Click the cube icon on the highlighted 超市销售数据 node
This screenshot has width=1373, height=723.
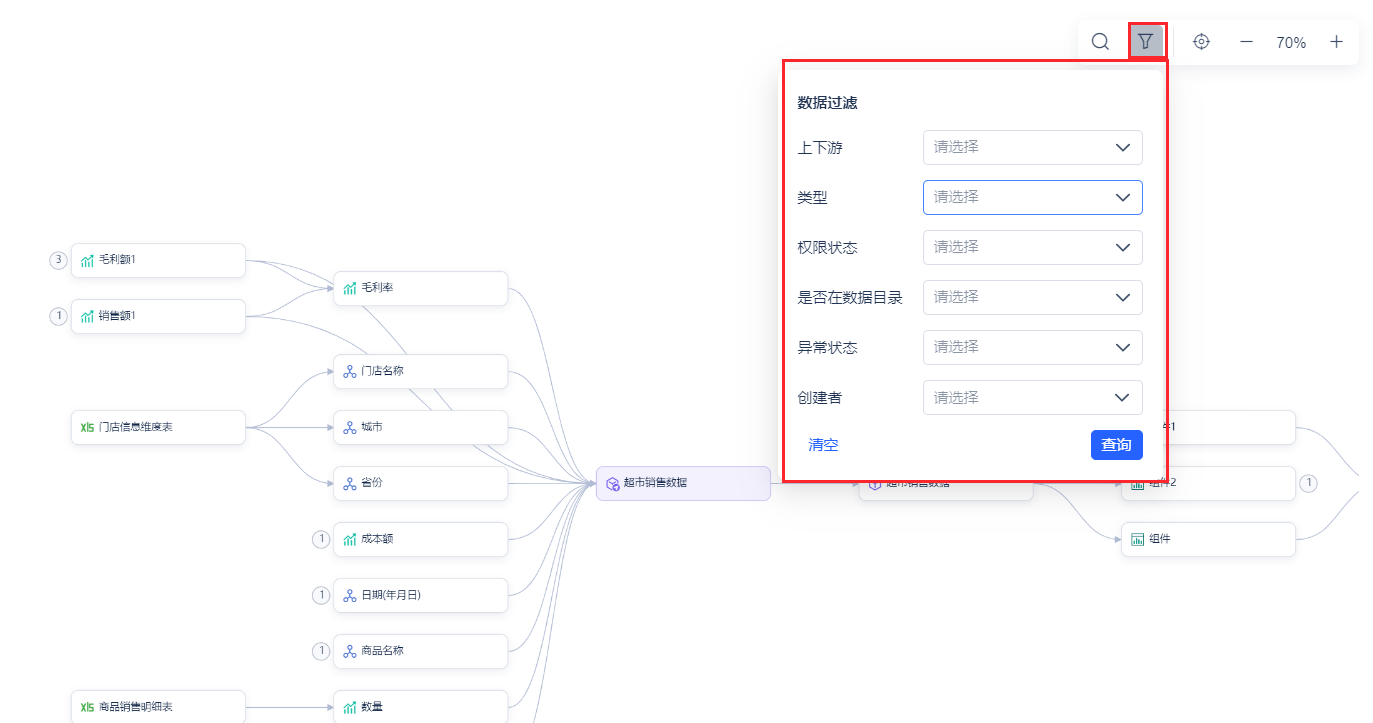(x=613, y=483)
